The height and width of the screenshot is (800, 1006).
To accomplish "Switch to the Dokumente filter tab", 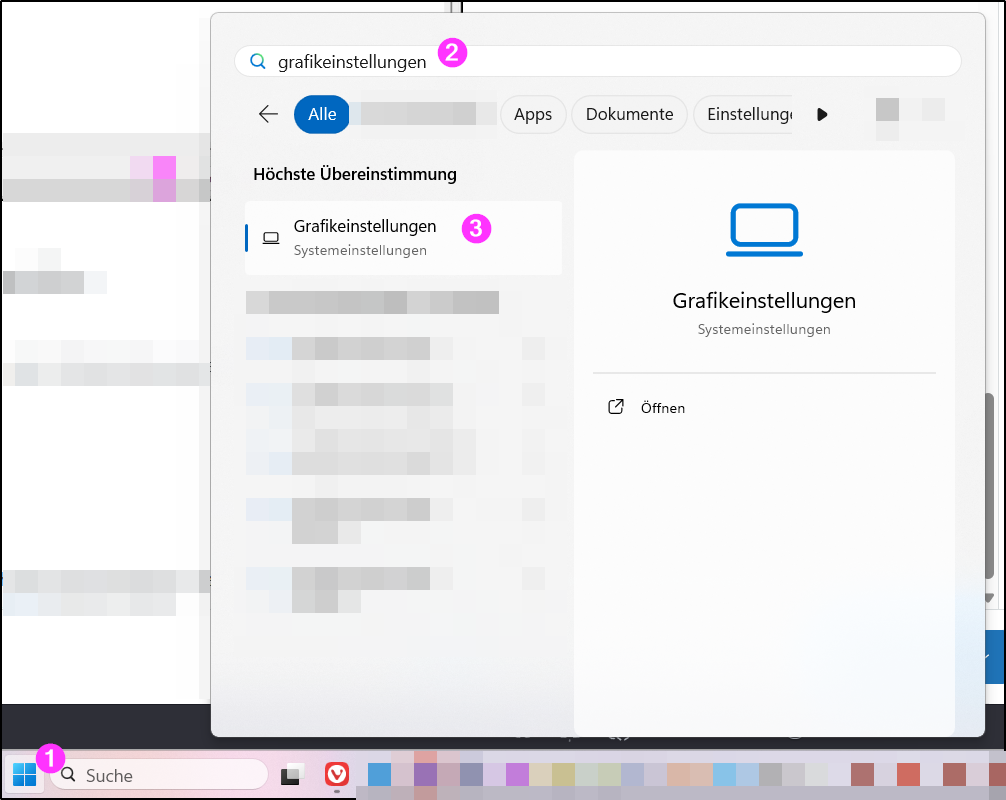I will [629, 114].
